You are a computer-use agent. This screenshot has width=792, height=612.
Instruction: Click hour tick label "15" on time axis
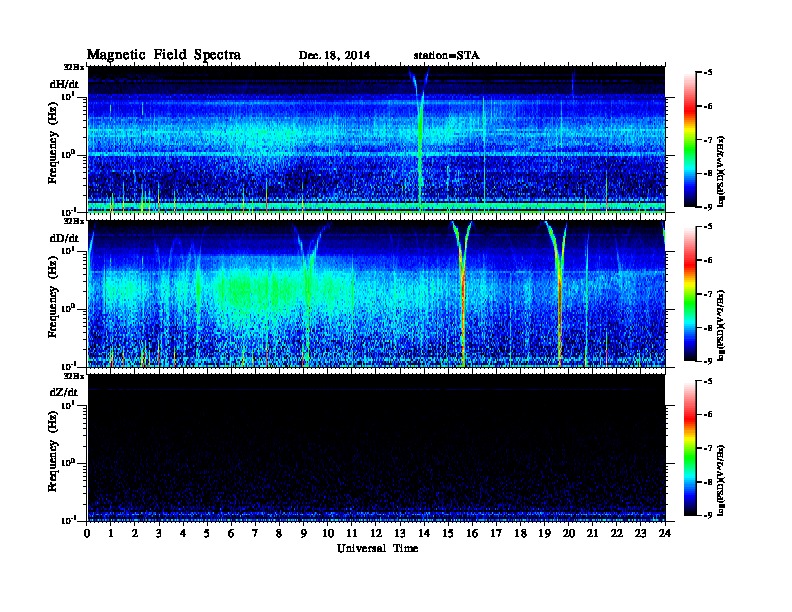click(x=448, y=533)
